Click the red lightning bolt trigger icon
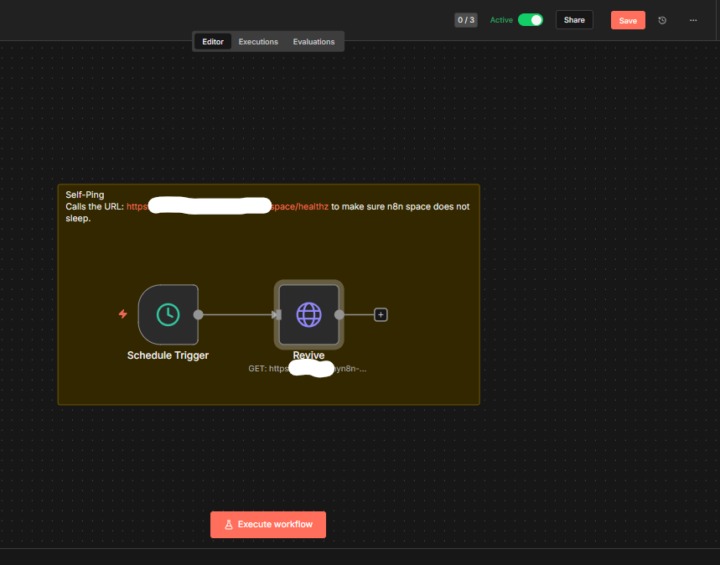720x565 pixels. pos(123,314)
